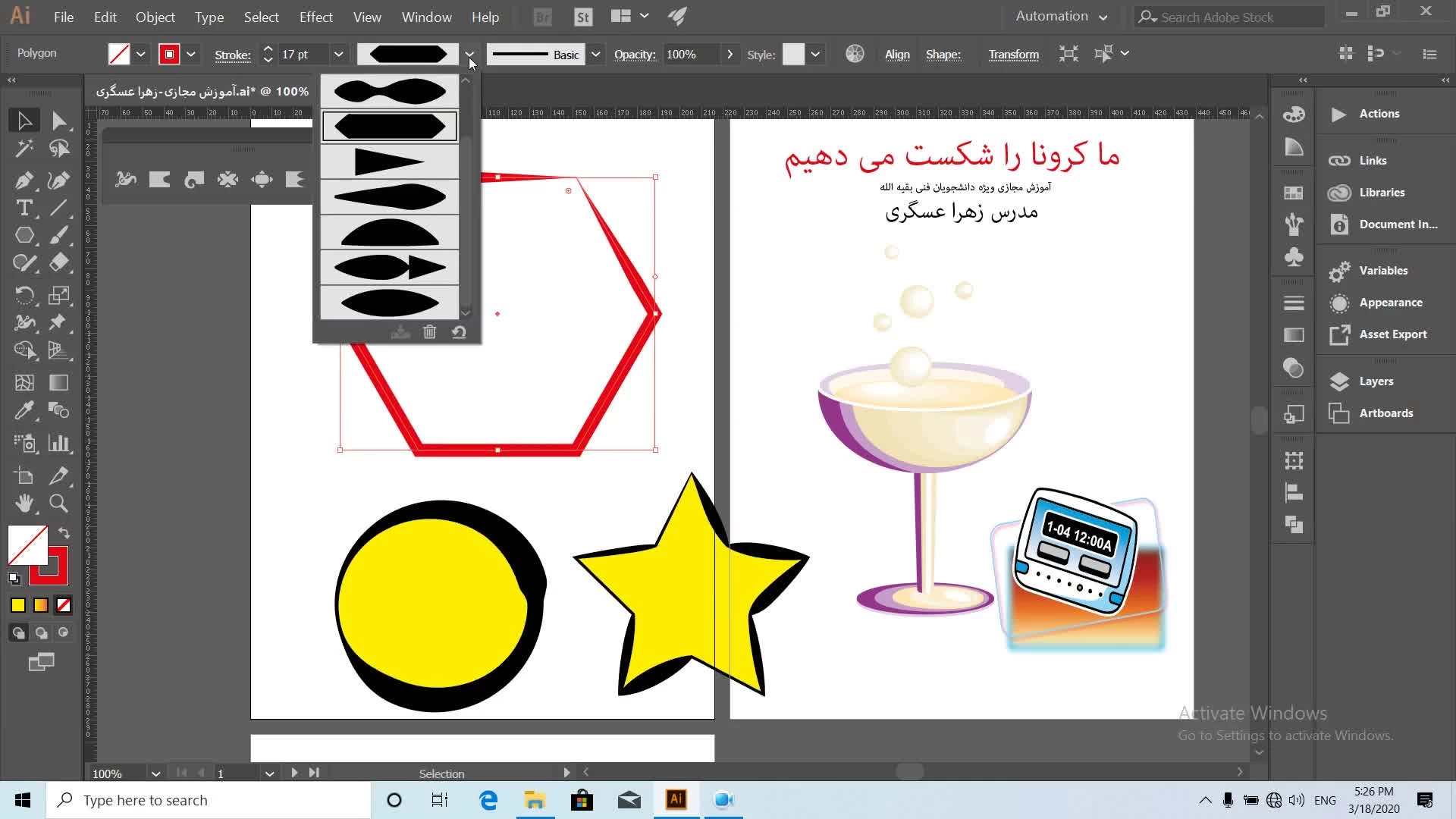Select the Pen tool
The image size is (1456, 819).
pyautogui.click(x=24, y=180)
